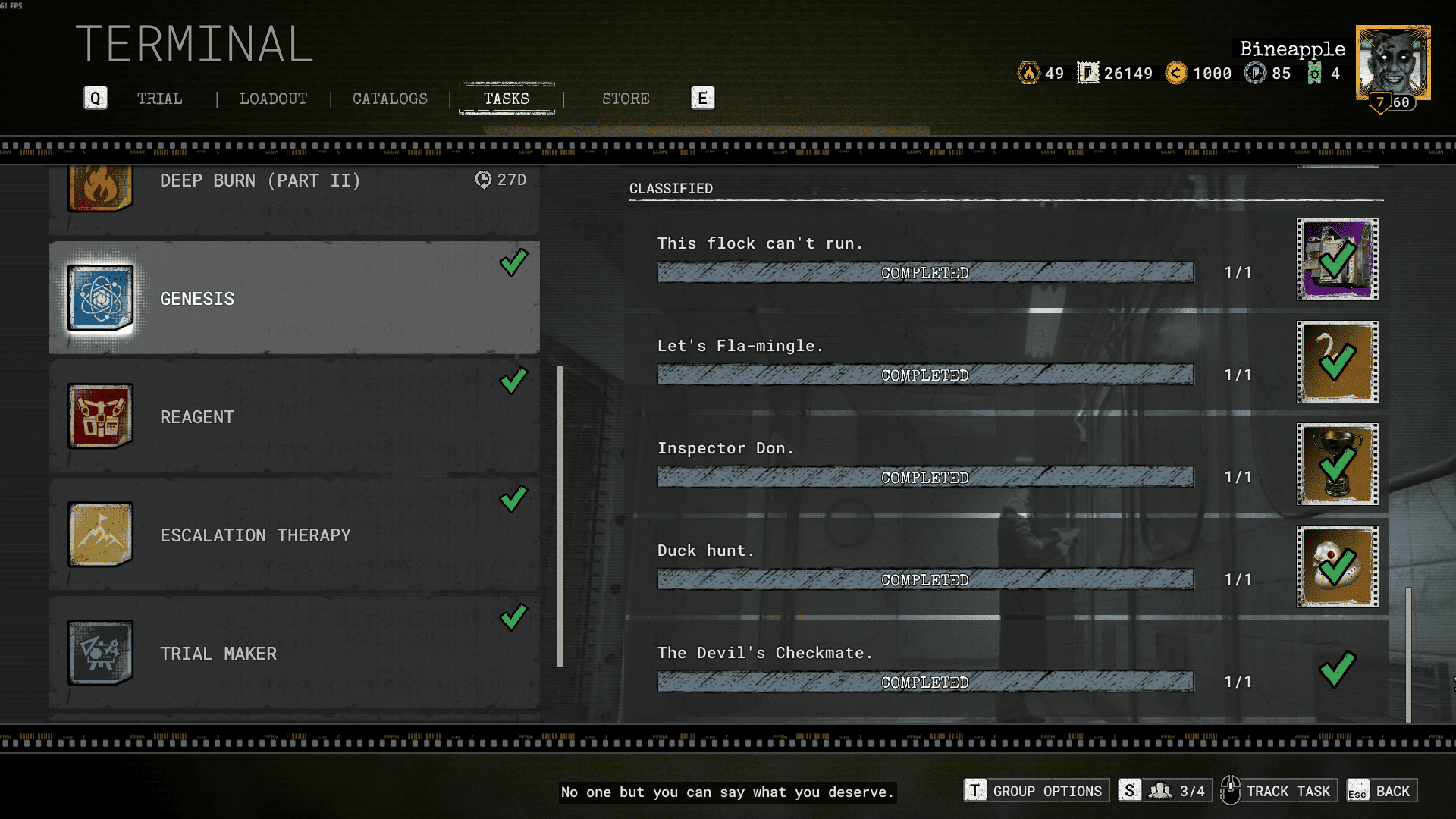Click the gold coin currency icon
Viewport: 1456px width, 819px height.
[1176, 73]
